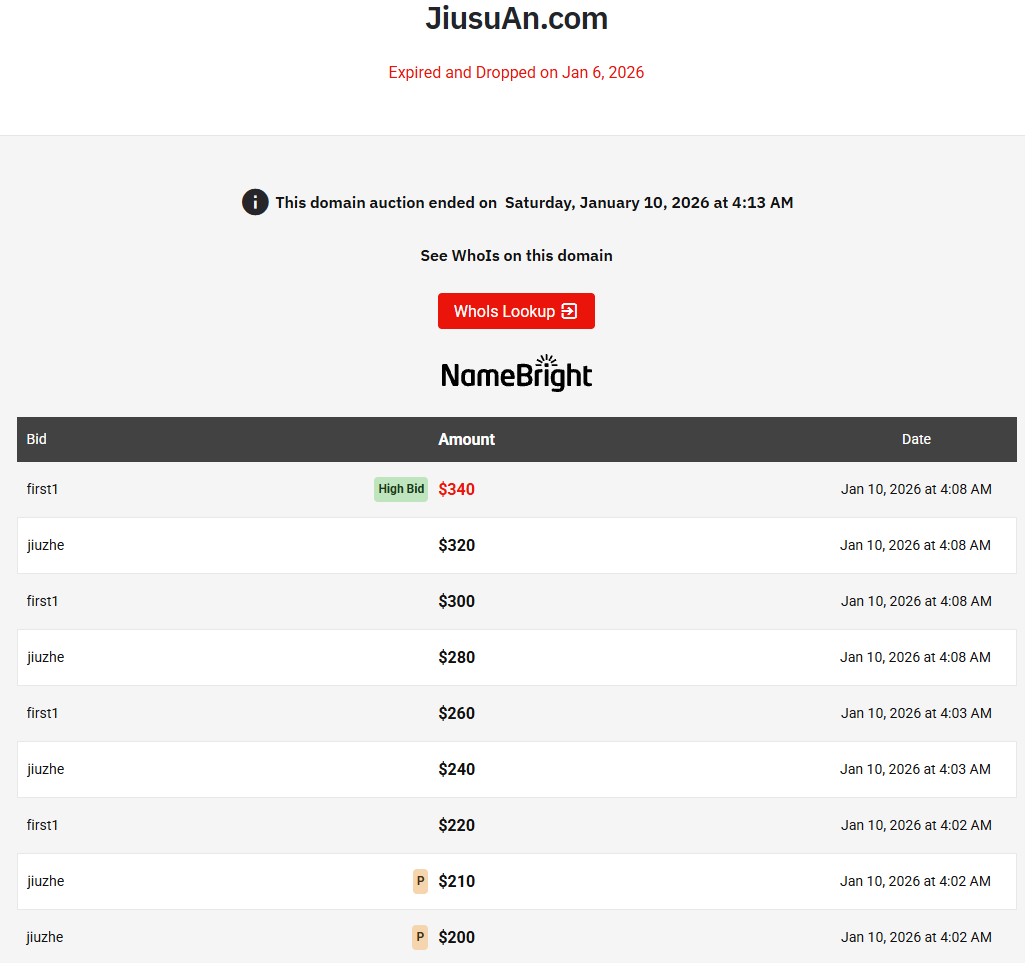The height and width of the screenshot is (963, 1025).
Task: Select the $260 bid amount
Action: (x=456, y=713)
